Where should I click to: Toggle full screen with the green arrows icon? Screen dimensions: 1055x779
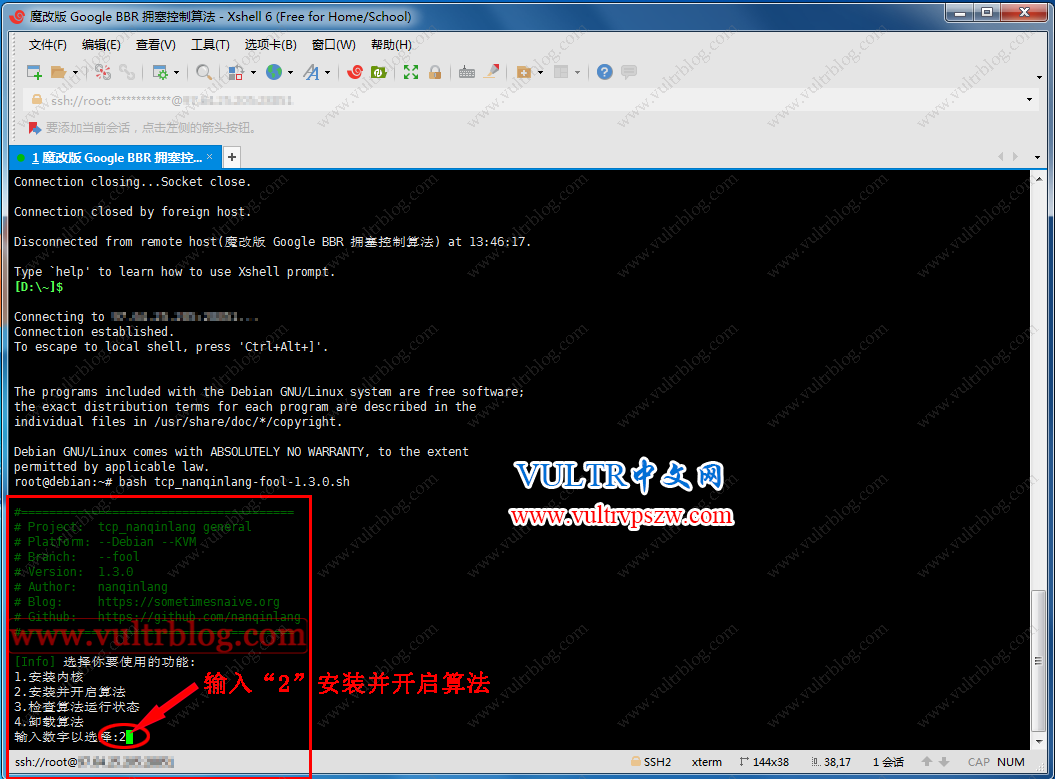coord(410,72)
